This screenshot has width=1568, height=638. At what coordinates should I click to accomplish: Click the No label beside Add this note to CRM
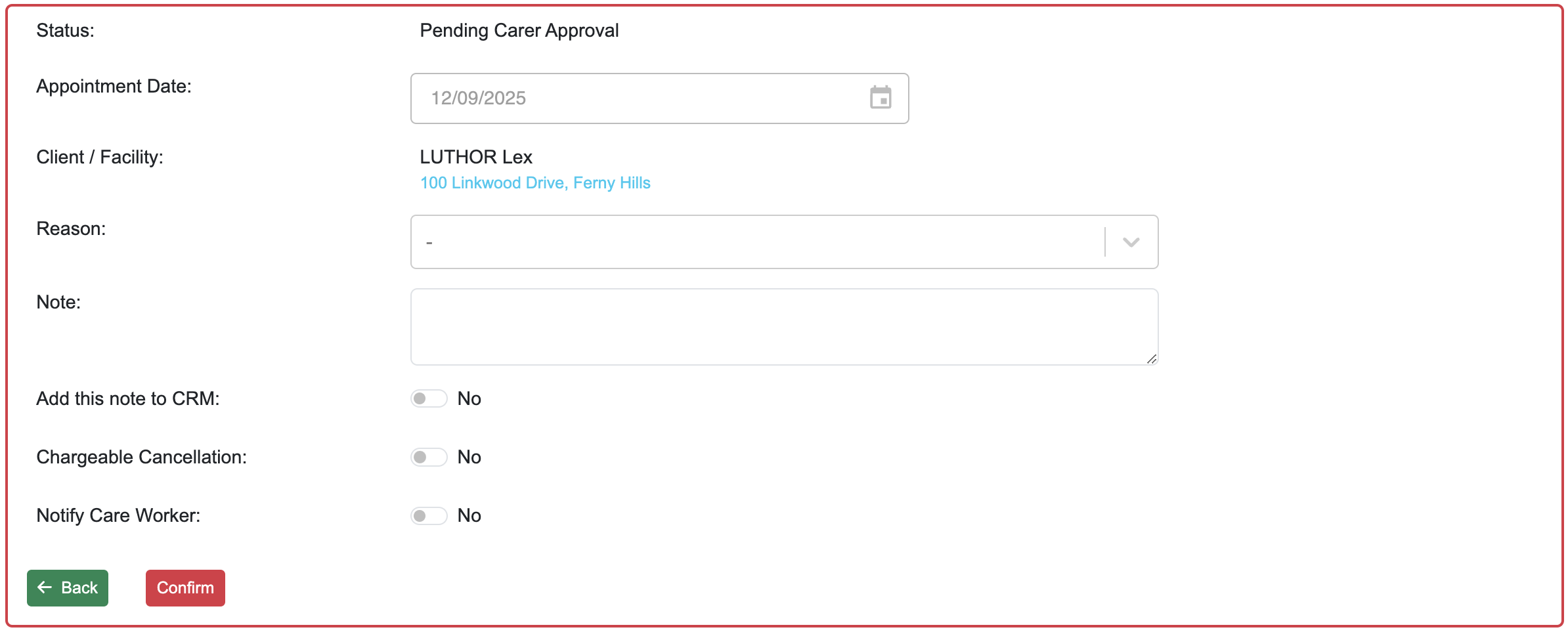click(x=469, y=398)
